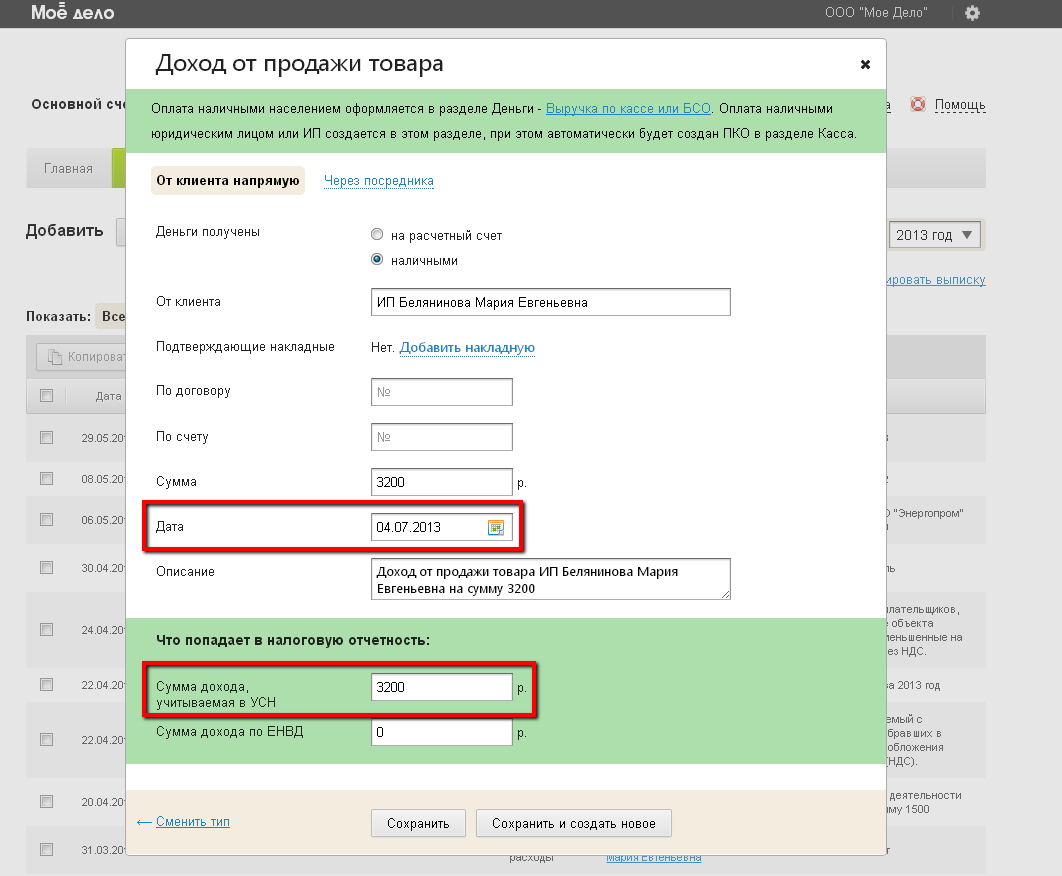Check the second row dated 22.04

[46, 740]
